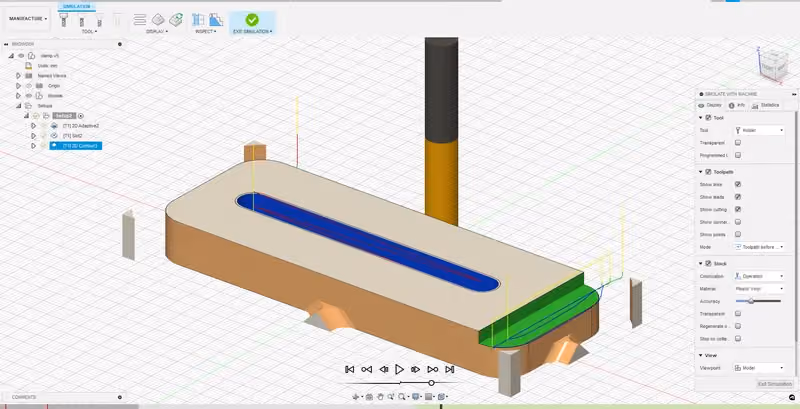800x409 pixels.
Task: Toggle the Tool section checkbox
Action: point(708,118)
